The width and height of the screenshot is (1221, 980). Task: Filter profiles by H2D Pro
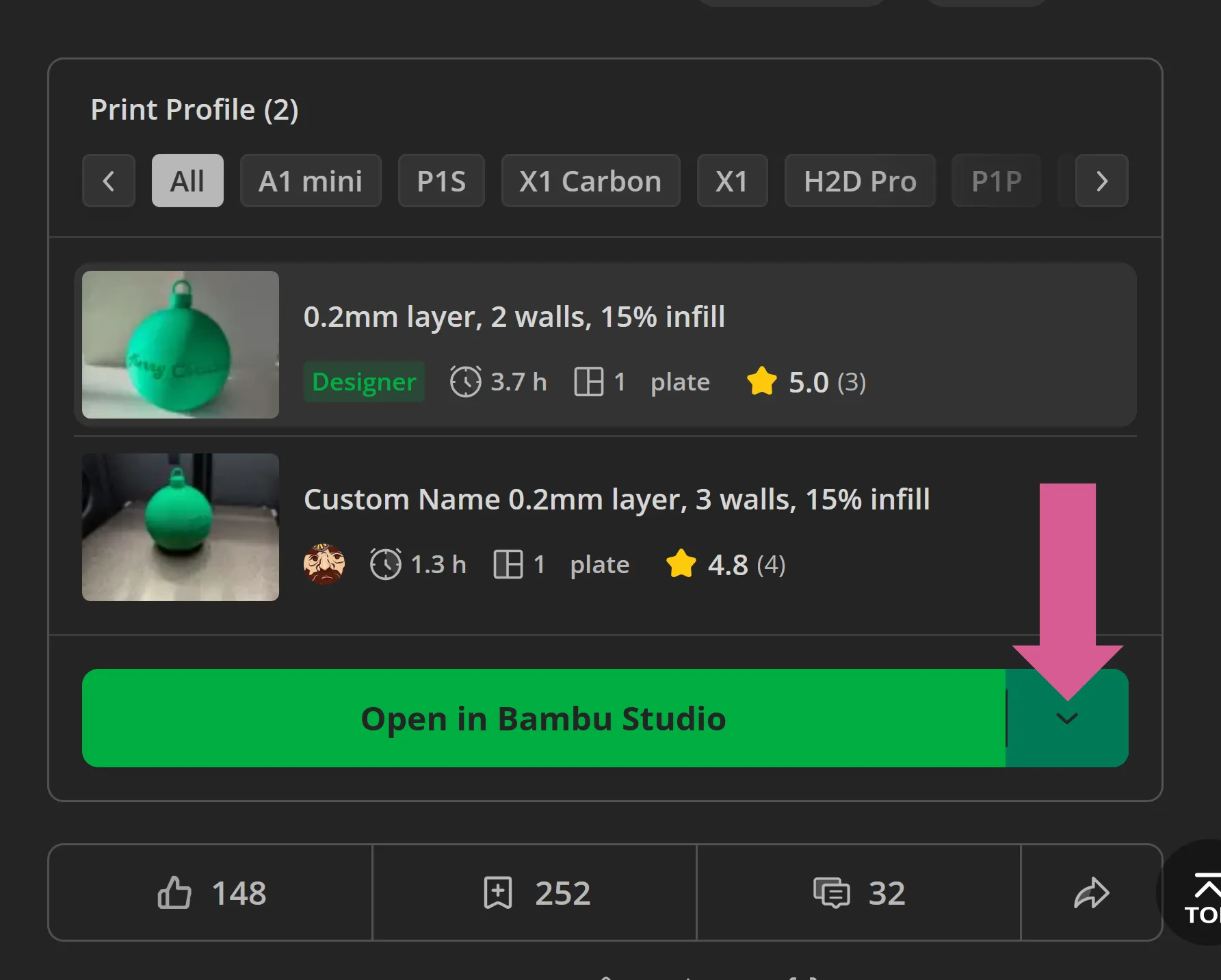860,181
